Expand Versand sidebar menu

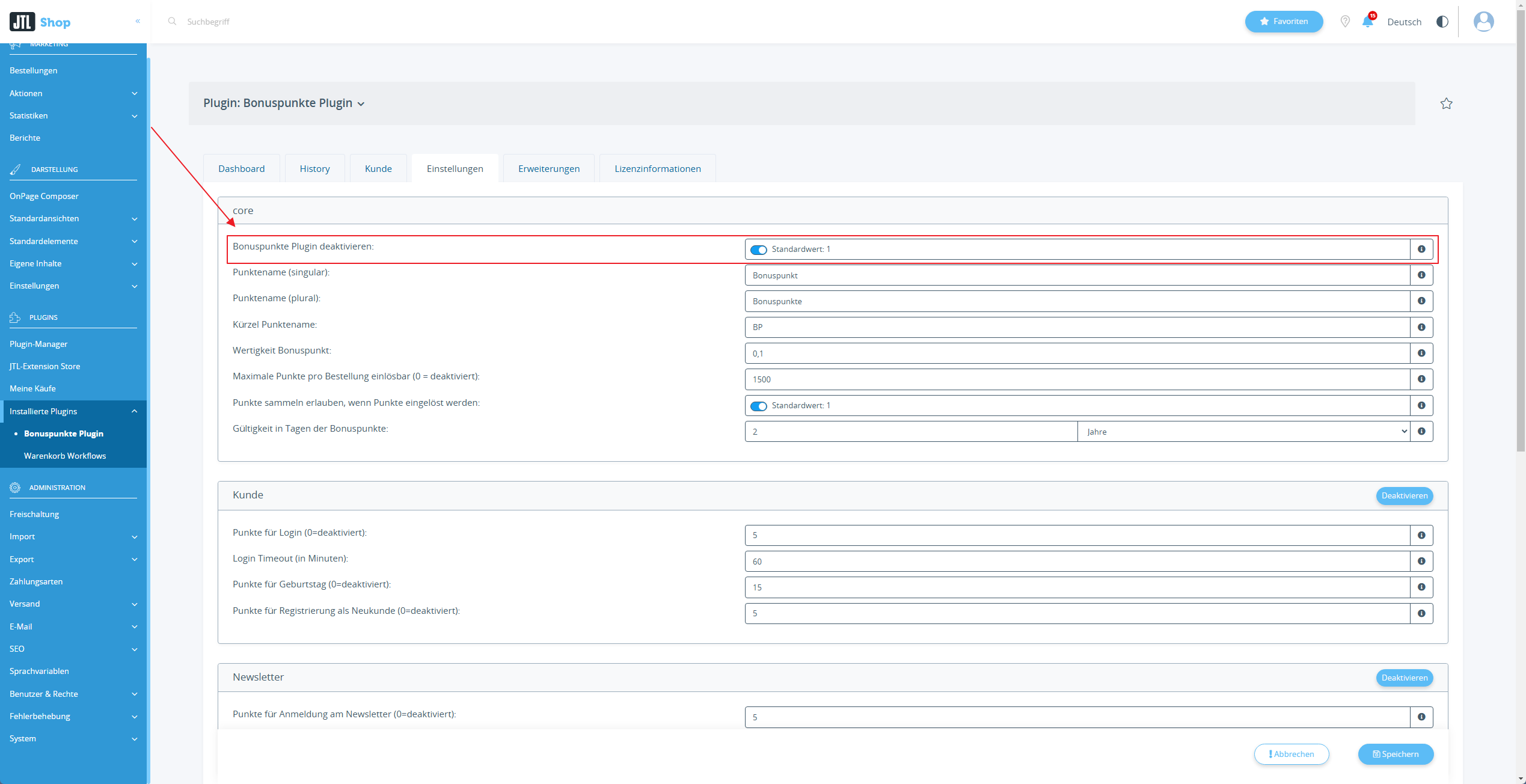73,604
